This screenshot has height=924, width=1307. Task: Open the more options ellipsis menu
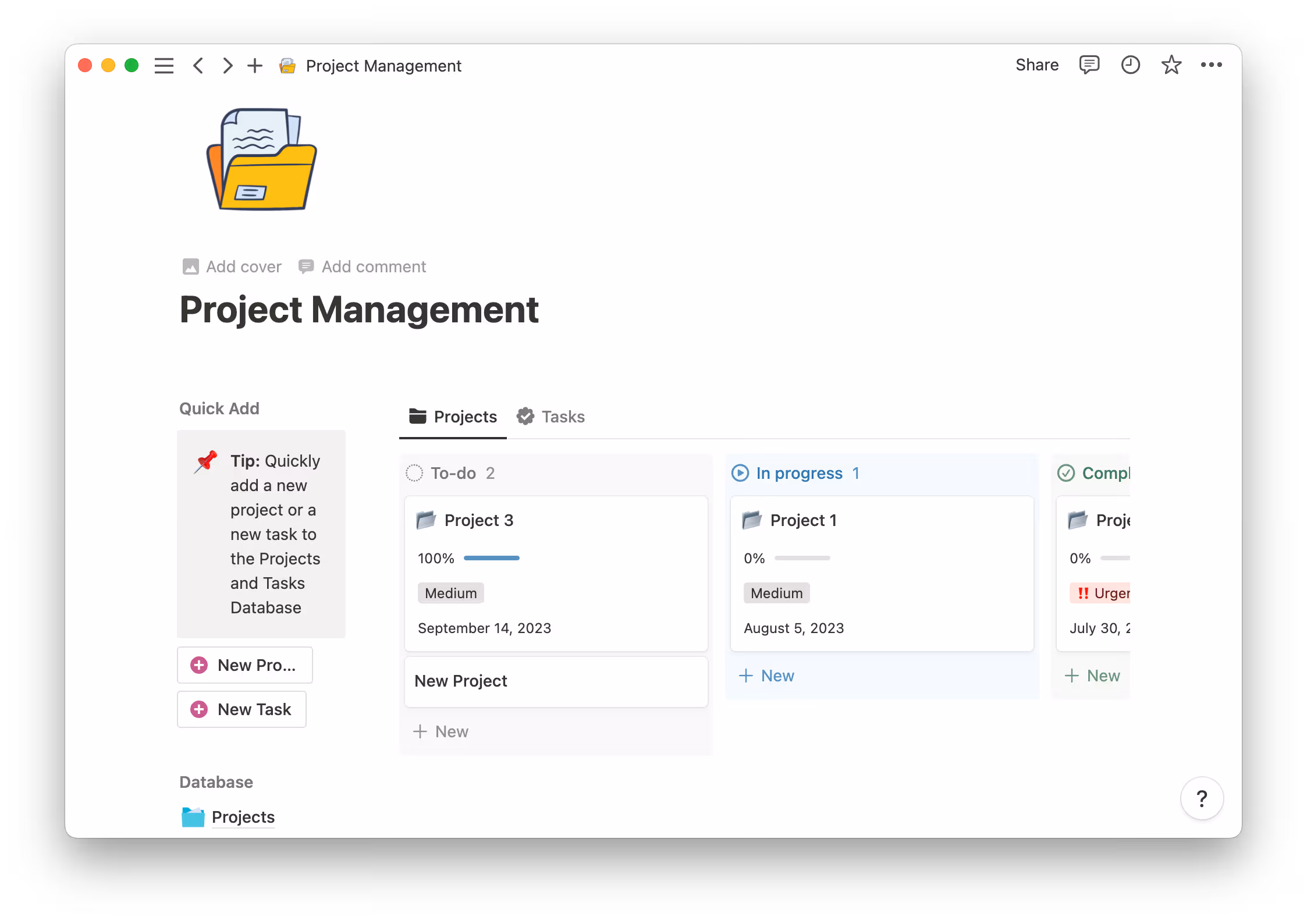click(1212, 65)
